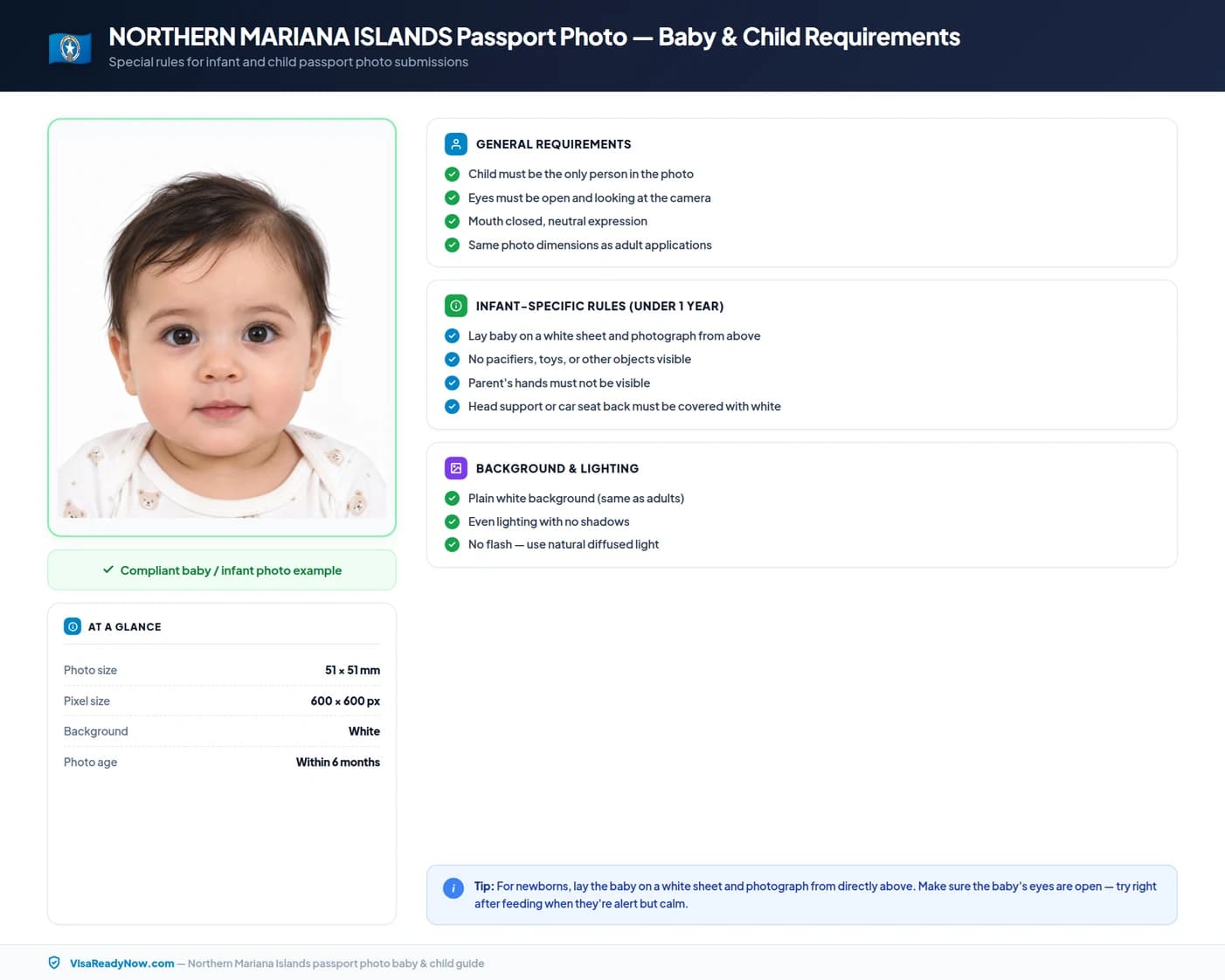
Task: Click checkmark beside 'No flash — use natural diffused light'
Action: 452,544
